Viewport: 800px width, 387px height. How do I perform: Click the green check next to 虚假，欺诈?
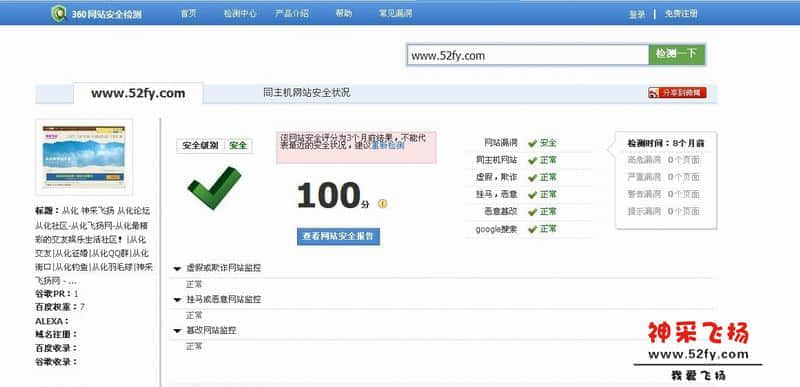click(x=533, y=178)
